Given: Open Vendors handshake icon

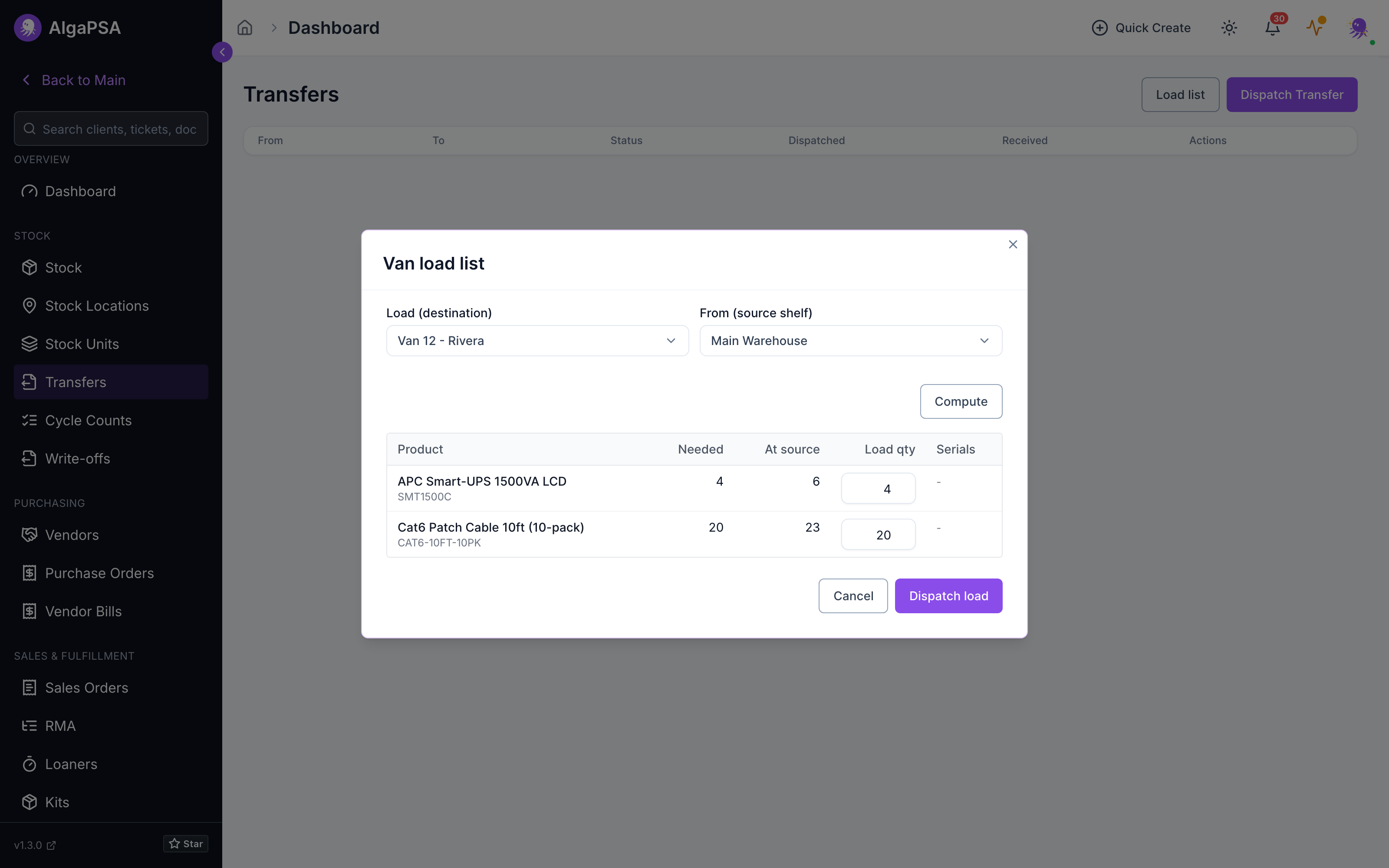Looking at the screenshot, I should [29, 534].
